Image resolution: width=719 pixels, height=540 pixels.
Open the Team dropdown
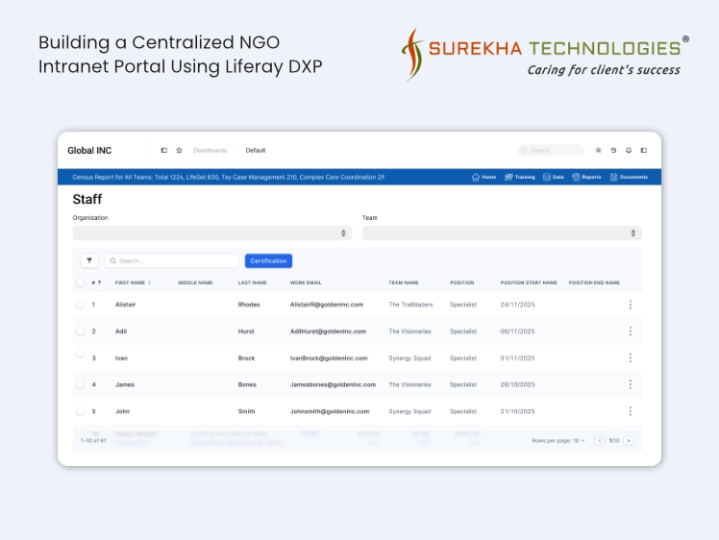(502, 233)
